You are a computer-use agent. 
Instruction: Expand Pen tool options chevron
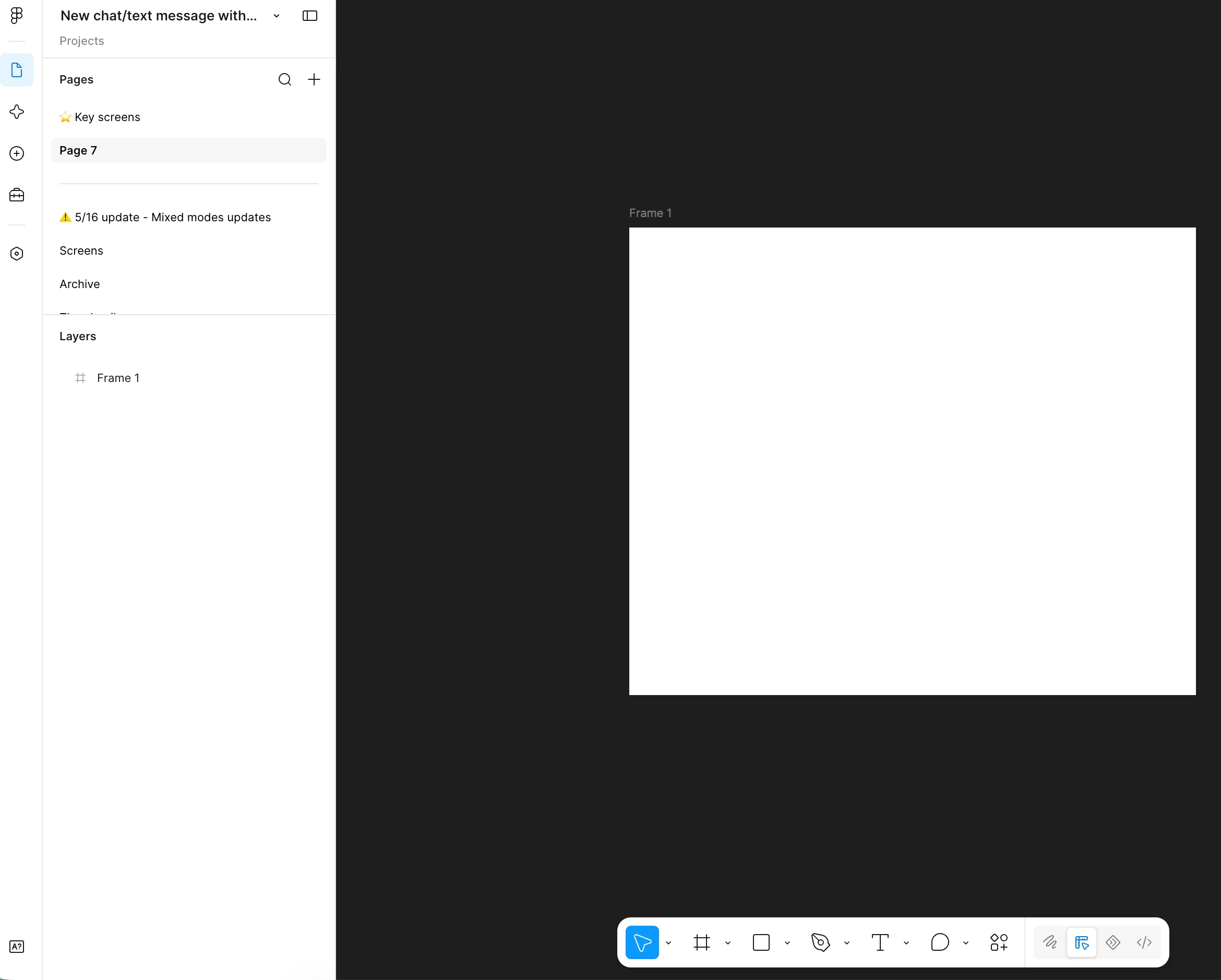(847, 943)
